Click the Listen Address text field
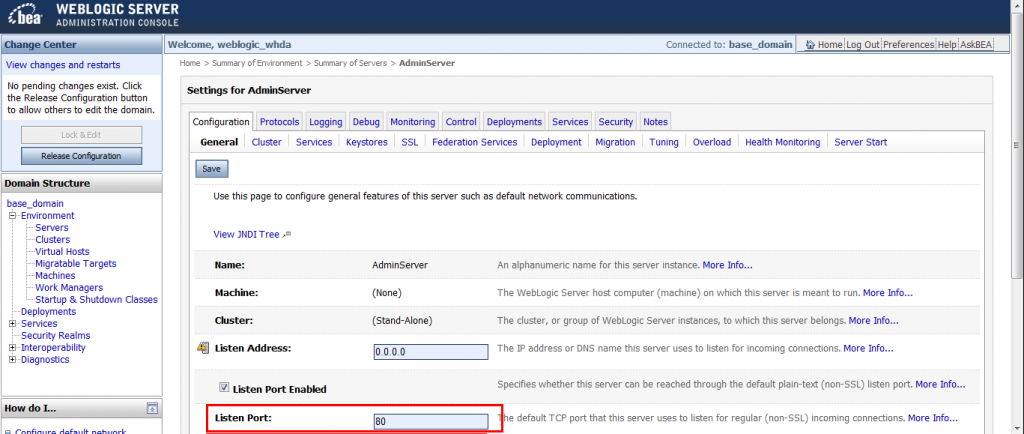This screenshot has width=1024, height=434. tap(430, 351)
